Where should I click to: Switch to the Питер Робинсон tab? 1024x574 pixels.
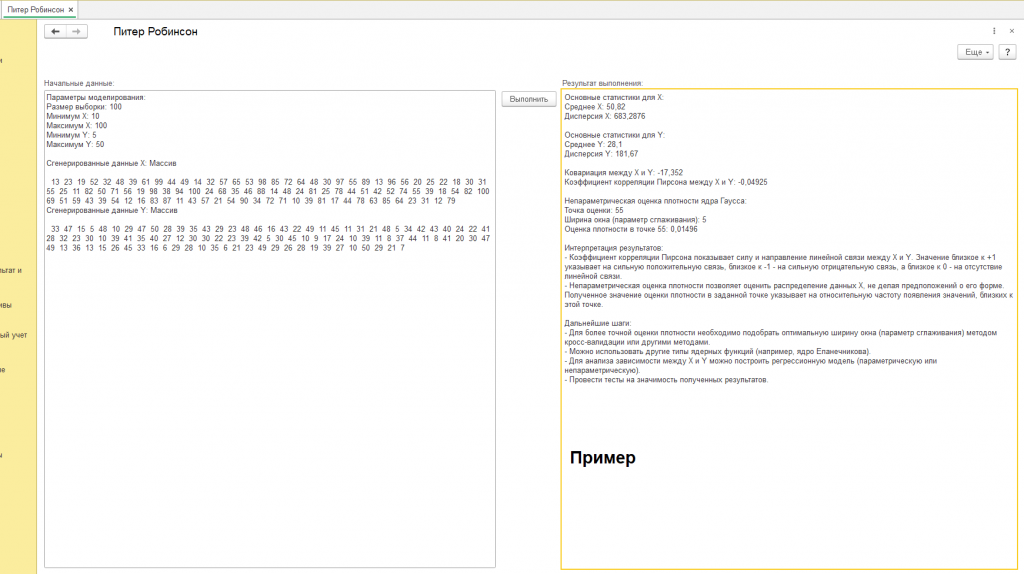tap(36, 10)
